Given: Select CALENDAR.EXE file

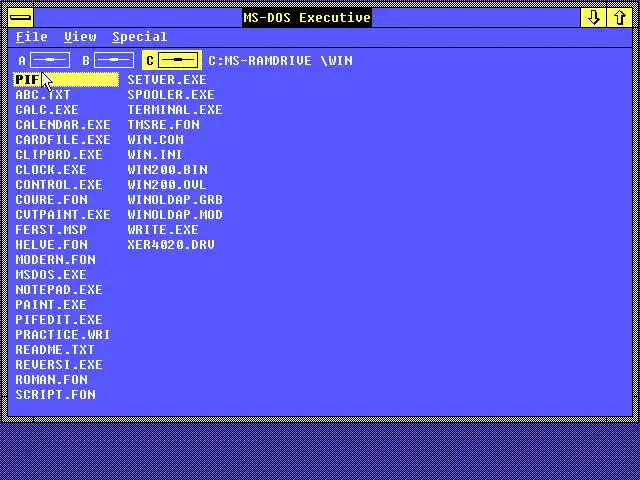Looking at the screenshot, I should (63, 124).
